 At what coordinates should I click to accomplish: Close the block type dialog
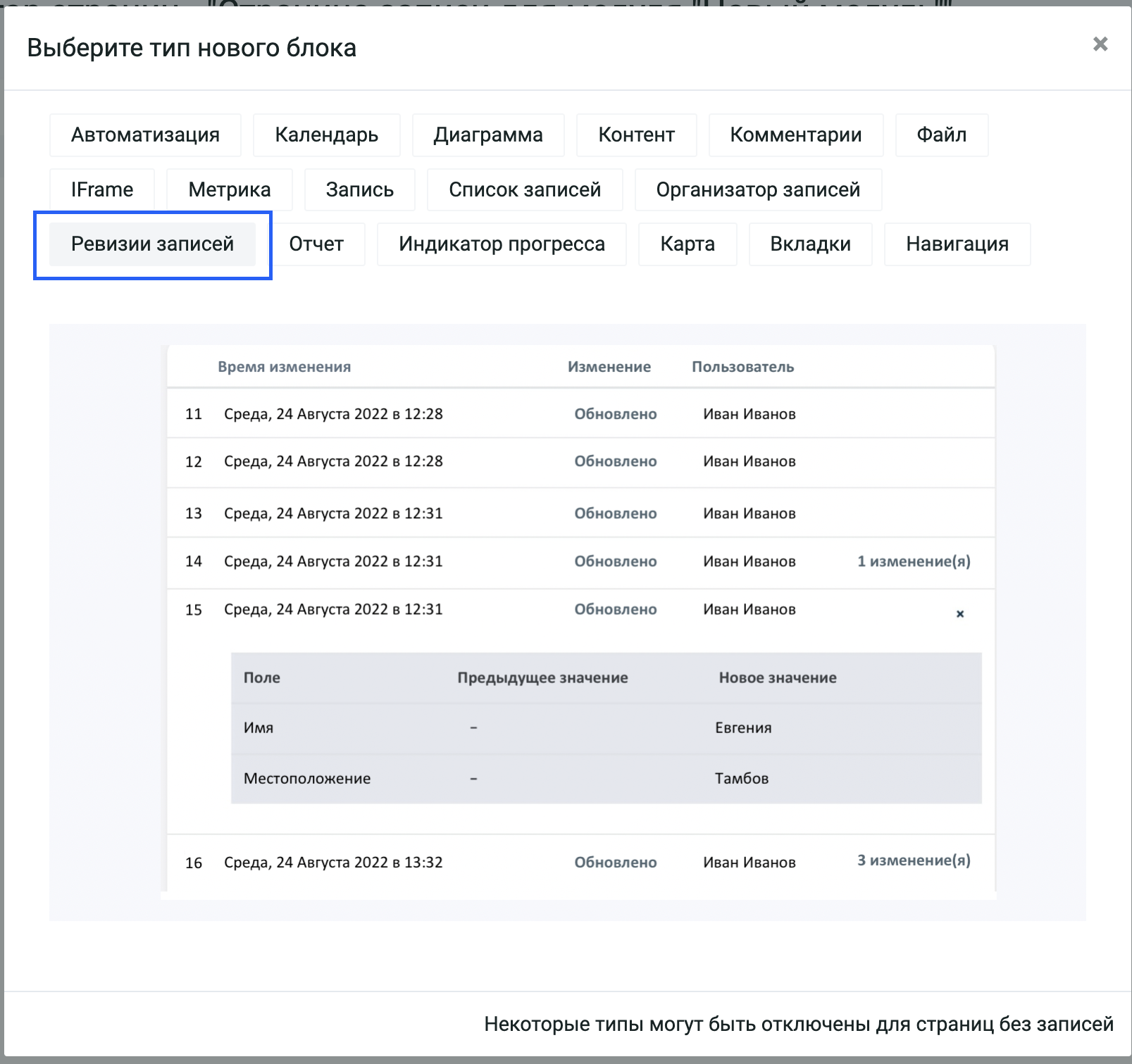(x=1100, y=44)
